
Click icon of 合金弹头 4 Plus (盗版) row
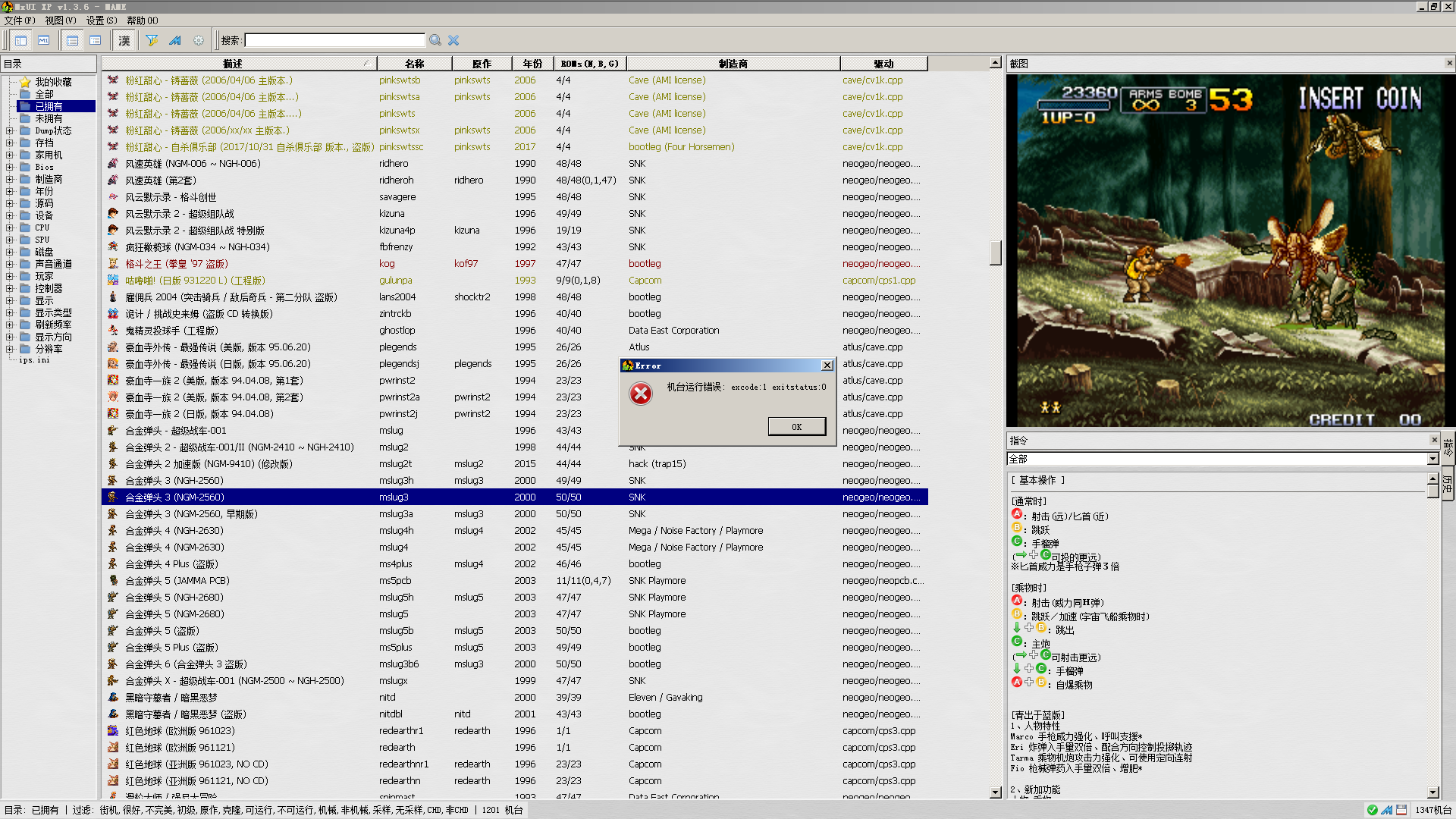[x=113, y=564]
